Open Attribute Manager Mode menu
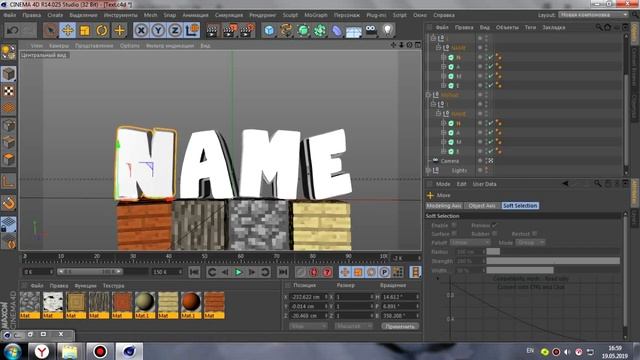Screen dimensions: 640x360 [442, 184]
